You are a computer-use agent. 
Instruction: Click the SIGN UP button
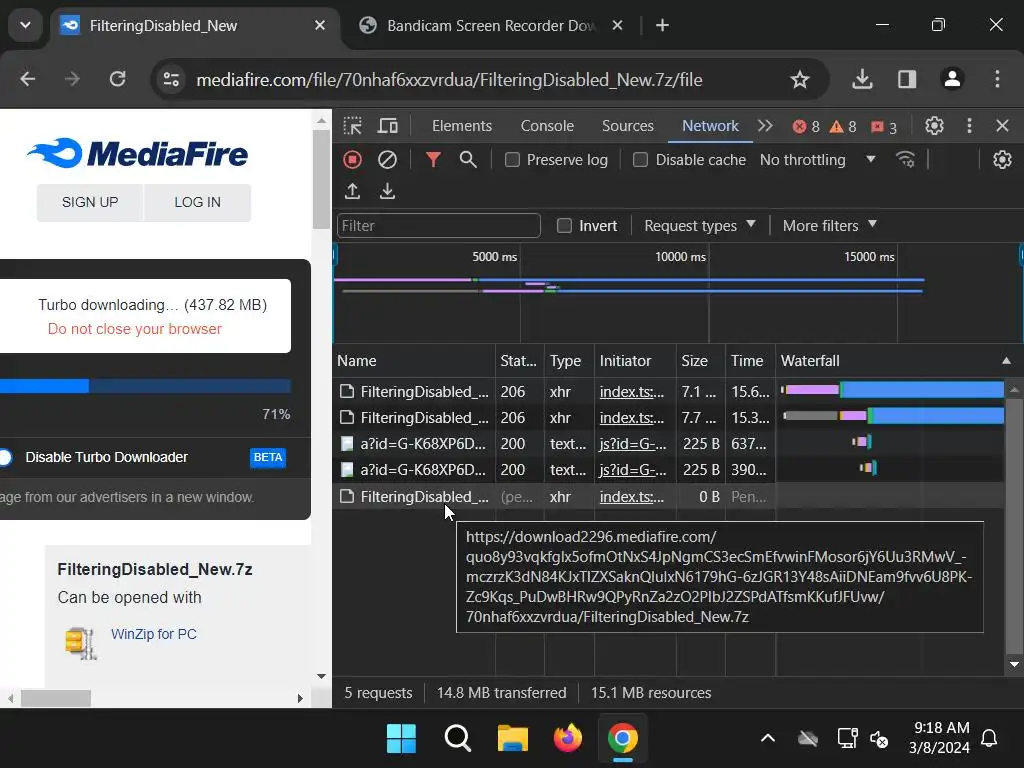[90, 202]
